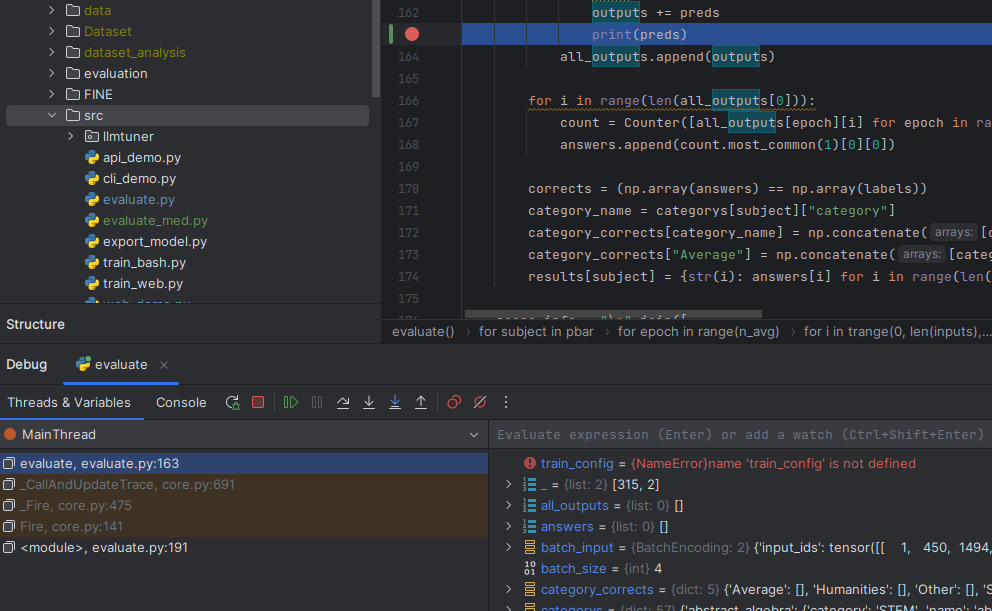Select the Fire, core.py:141 stack frame

244,526
